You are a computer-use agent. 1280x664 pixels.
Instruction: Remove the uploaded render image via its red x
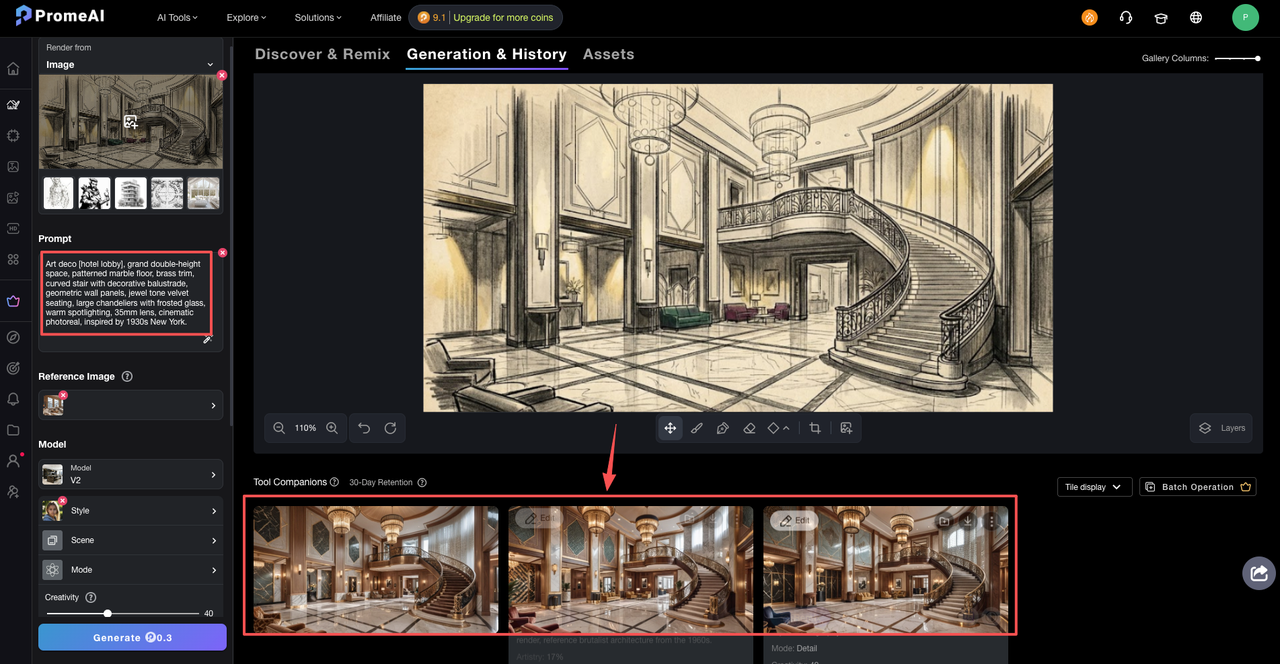click(222, 75)
